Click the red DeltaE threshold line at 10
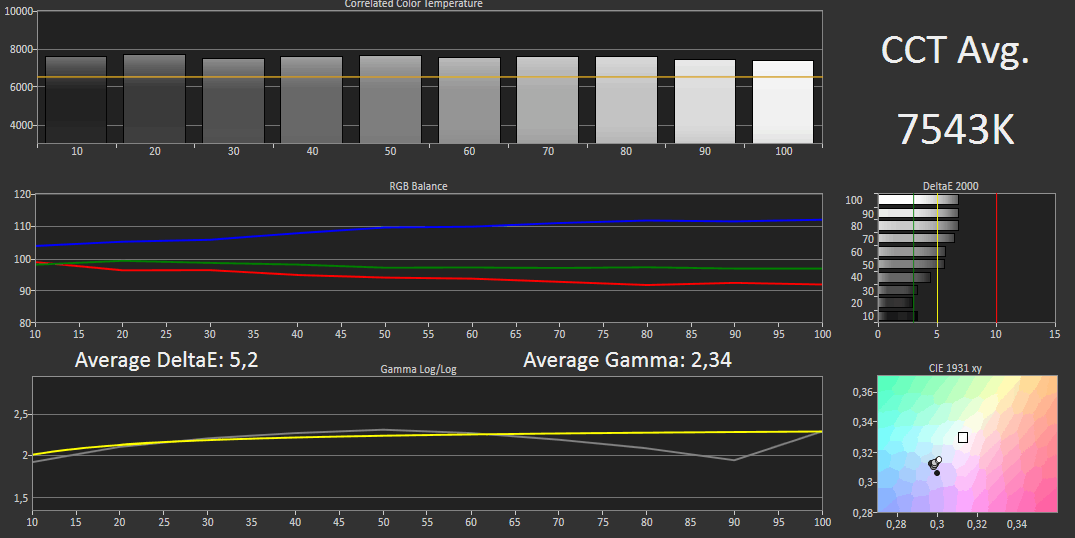The width and height of the screenshot is (1075, 538). (996, 258)
